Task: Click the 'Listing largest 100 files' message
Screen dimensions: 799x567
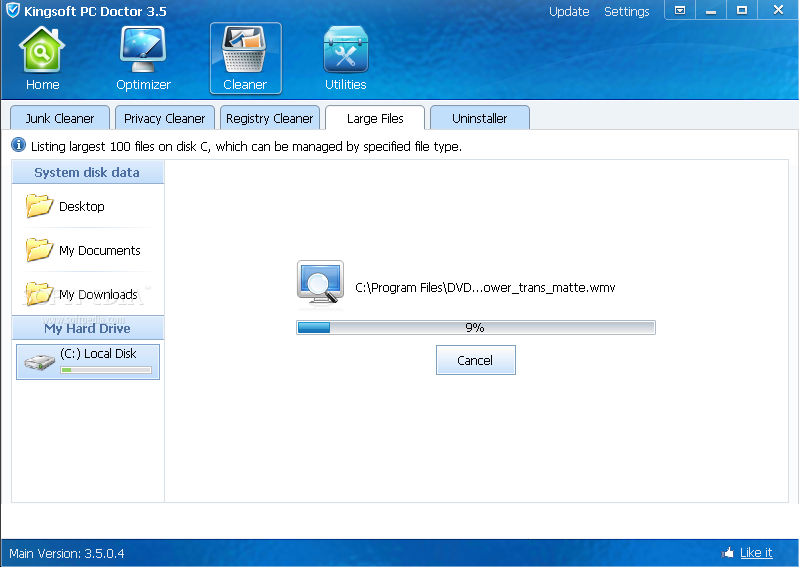Action: (x=246, y=147)
